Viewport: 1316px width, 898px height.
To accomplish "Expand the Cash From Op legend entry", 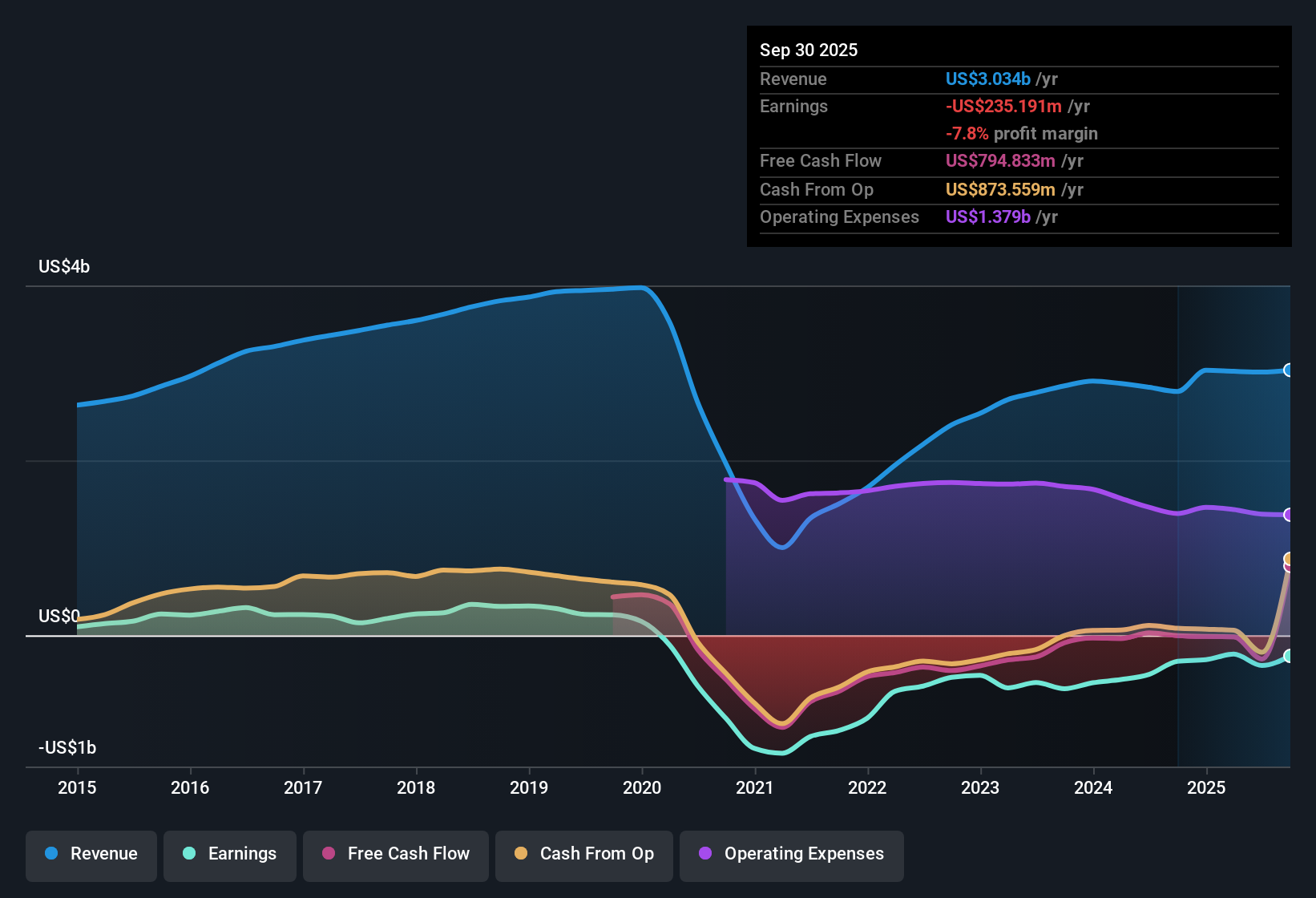I will coord(583,854).
